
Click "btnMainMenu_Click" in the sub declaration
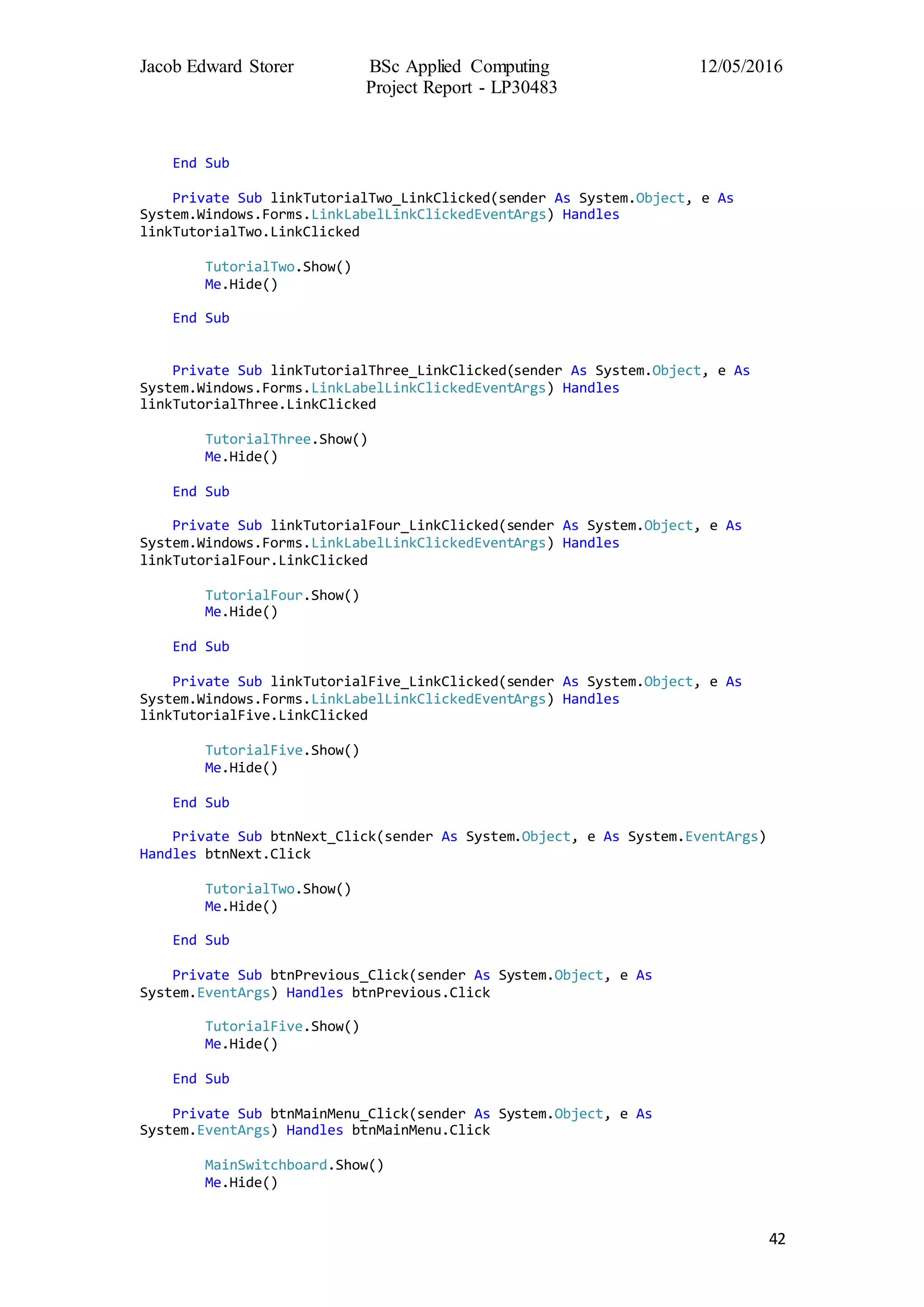(x=340, y=1113)
